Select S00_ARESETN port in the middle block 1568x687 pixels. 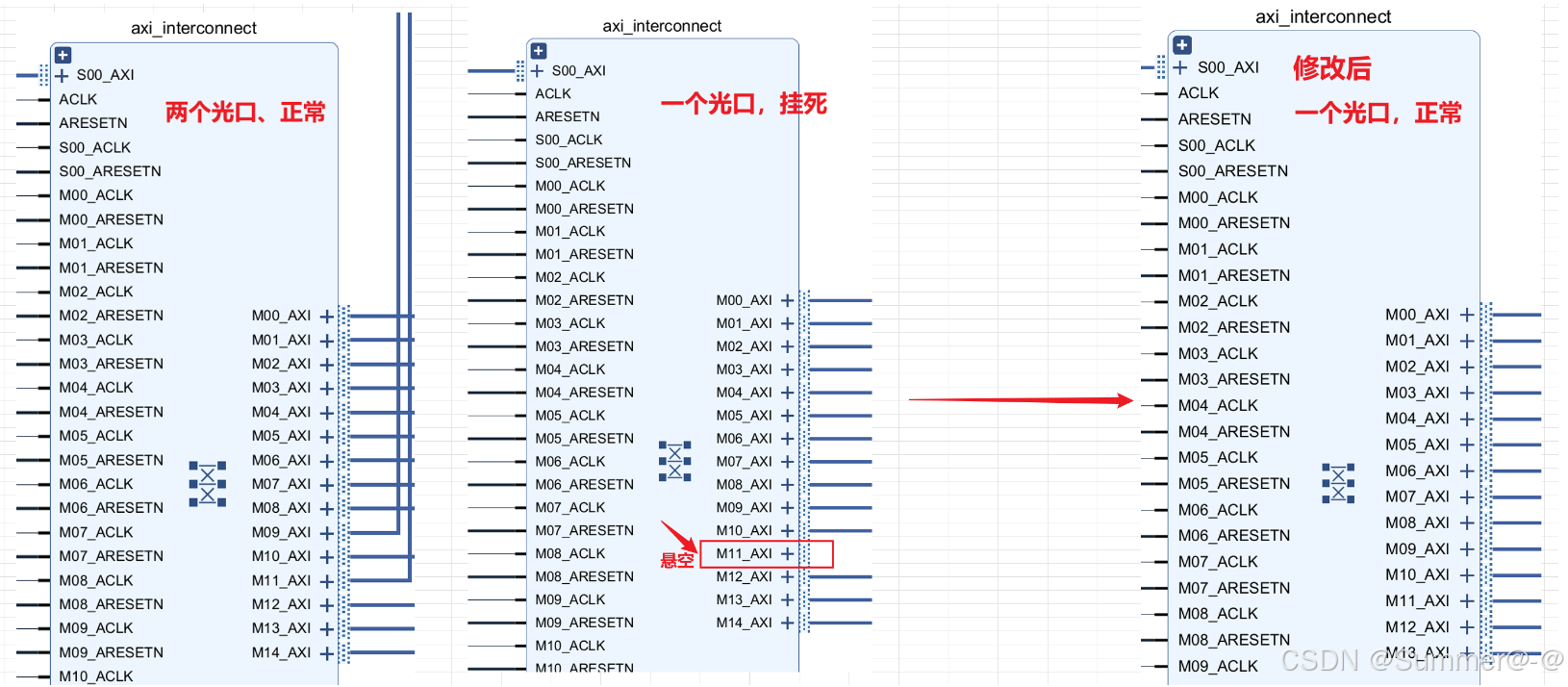click(x=583, y=163)
